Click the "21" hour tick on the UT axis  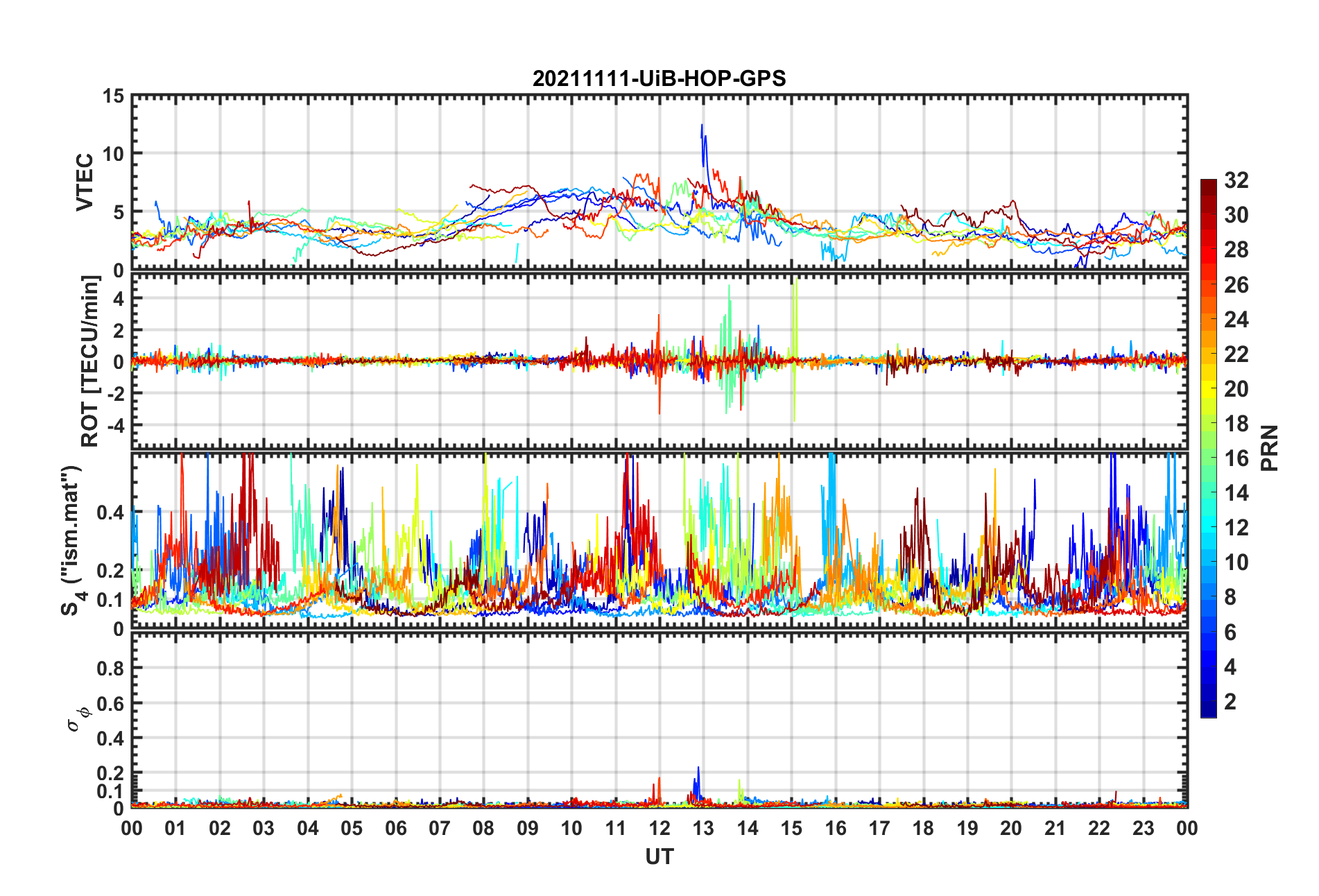[x=1055, y=828]
